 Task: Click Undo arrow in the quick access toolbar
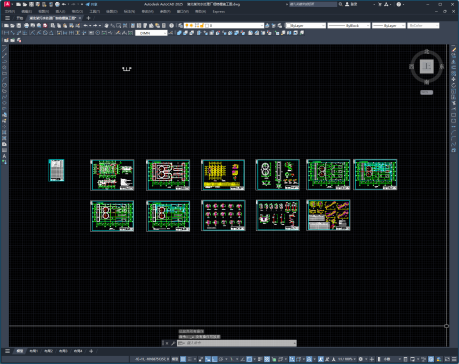[x=64, y=4]
